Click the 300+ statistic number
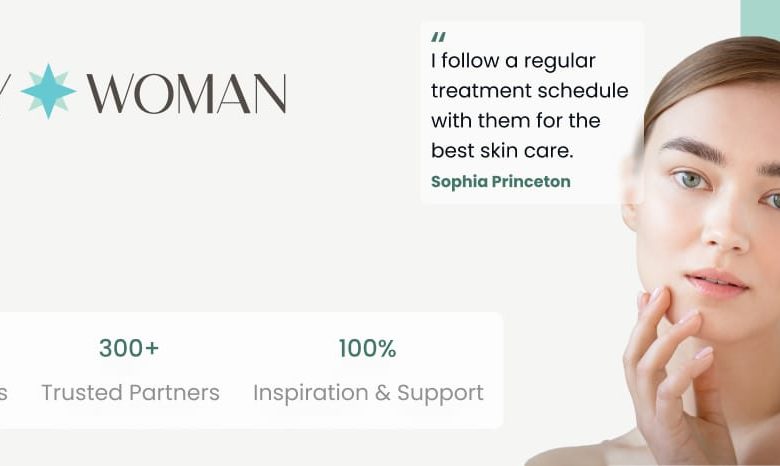Viewport: 780px width, 466px height. pos(129,348)
